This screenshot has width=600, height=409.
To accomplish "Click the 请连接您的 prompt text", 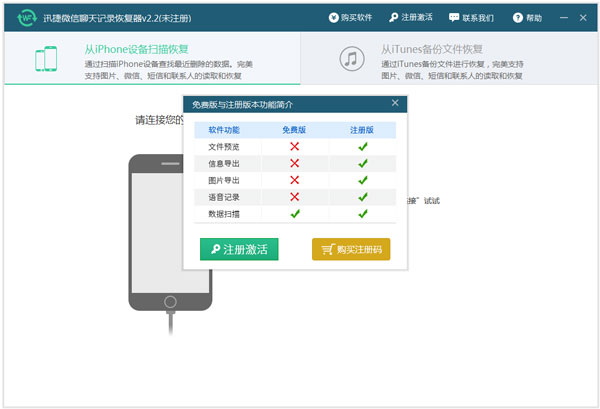I will point(159,120).
